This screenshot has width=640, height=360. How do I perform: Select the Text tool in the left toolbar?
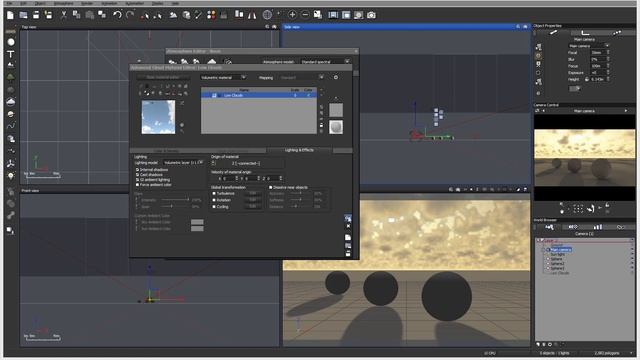[x=11, y=54]
